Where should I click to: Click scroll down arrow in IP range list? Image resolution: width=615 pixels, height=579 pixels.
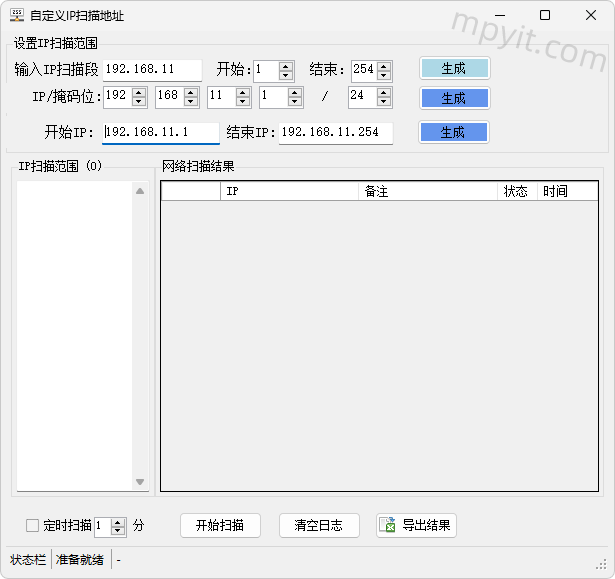click(140, 482)
